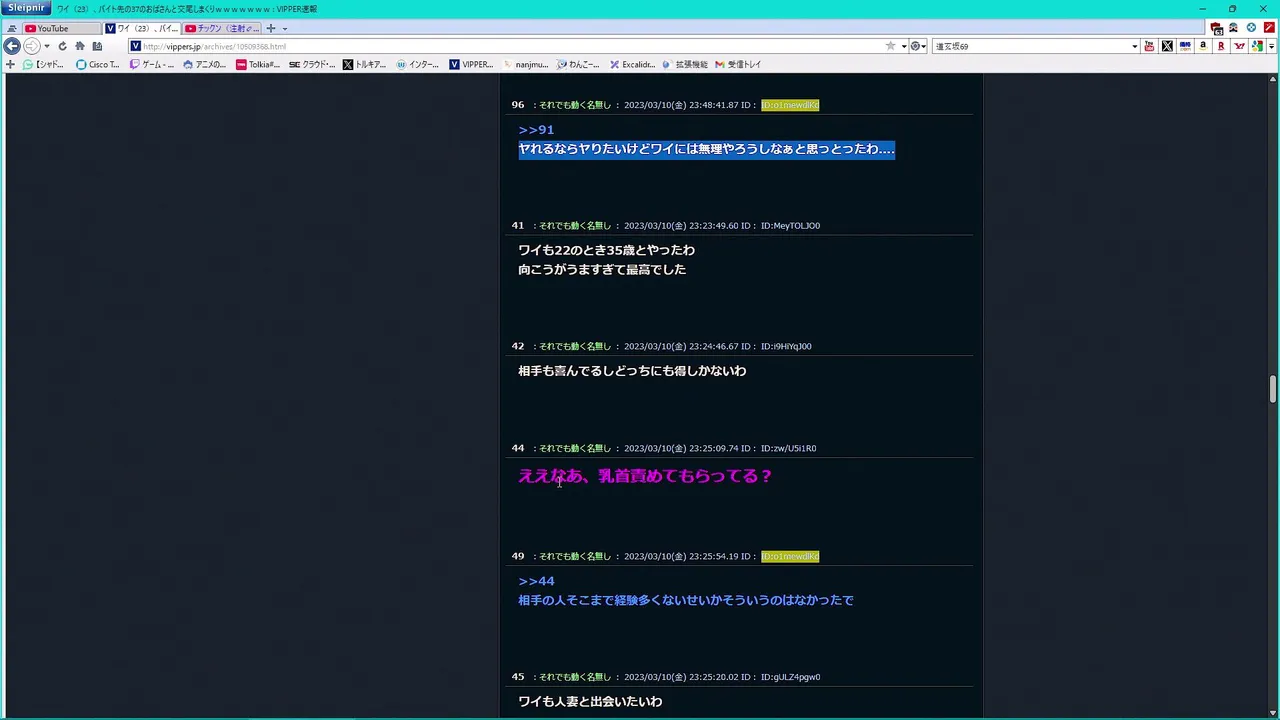Open the 拡張機能 bookmark
The height and width of the screenshot is (720, 1280).
[685, 64]
